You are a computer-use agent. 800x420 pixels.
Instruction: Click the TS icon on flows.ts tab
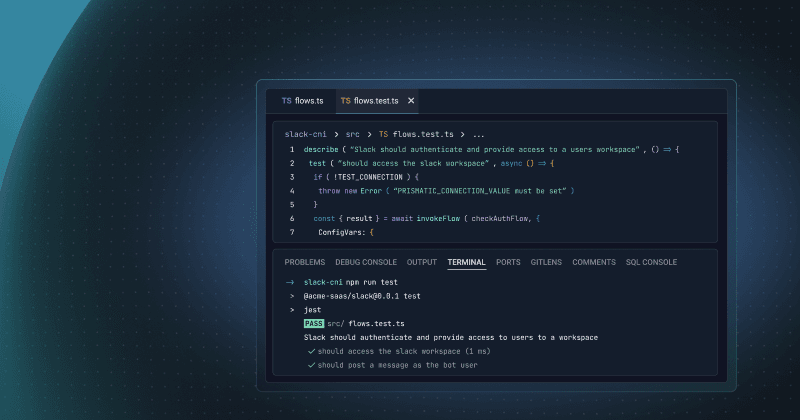coord(287,101)
